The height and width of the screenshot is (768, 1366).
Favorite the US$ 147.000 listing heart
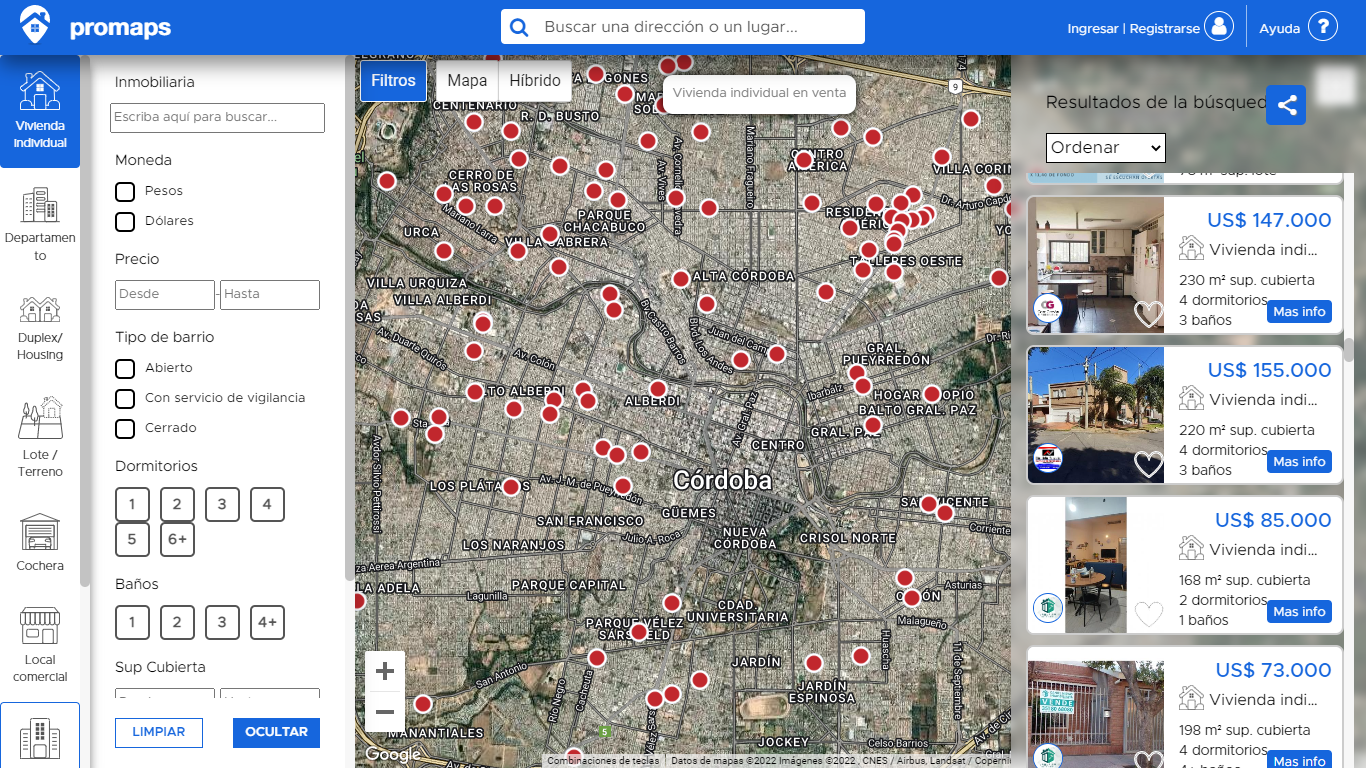pyautogui.click(x=1149, y=314)
